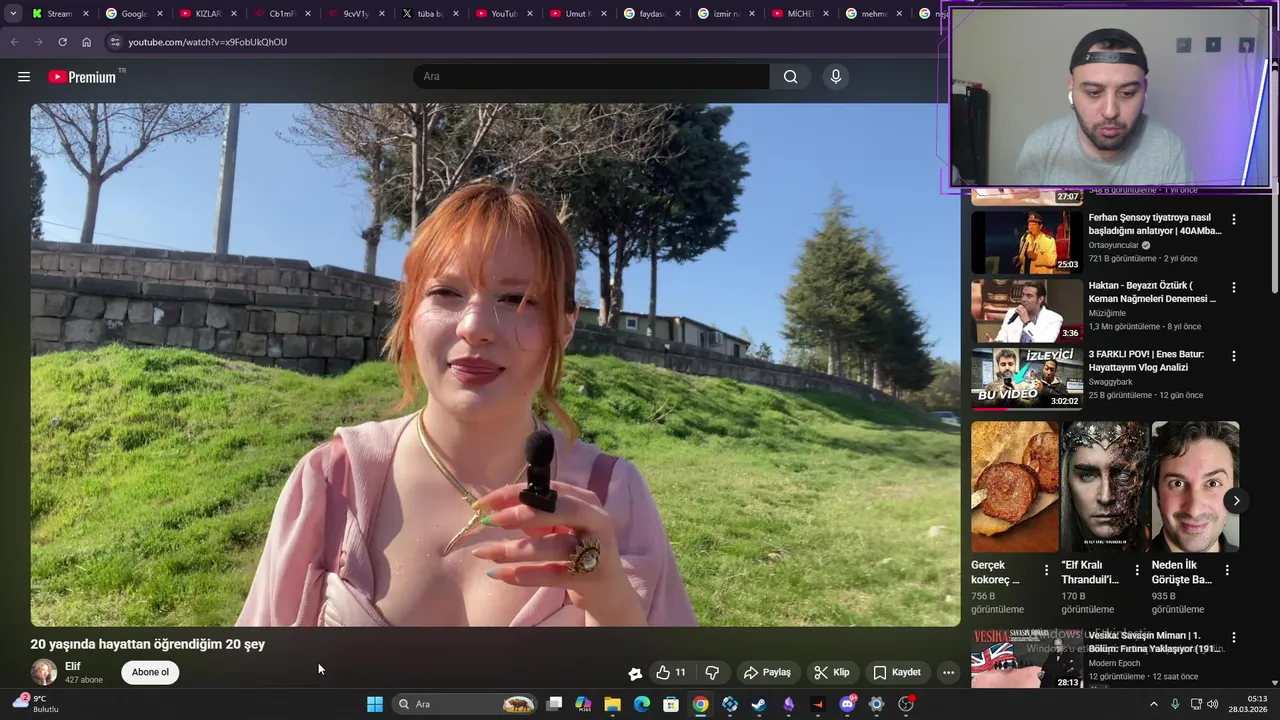Click the youtube.com URL address field
This screenshot has width=1280, height=720.
pos(207,42)
